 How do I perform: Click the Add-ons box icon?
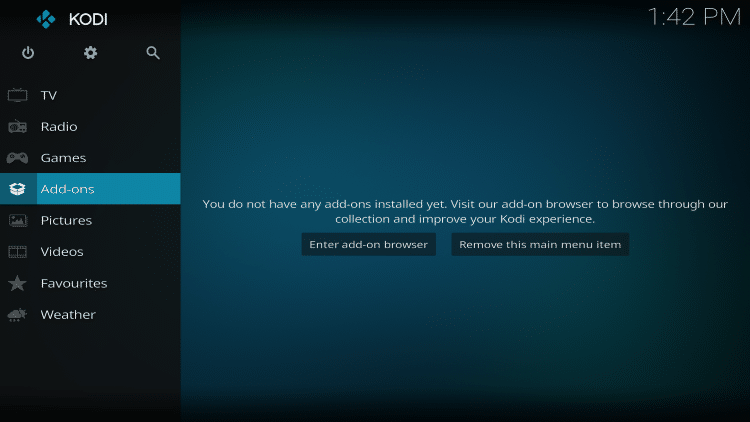coord(18,189)
